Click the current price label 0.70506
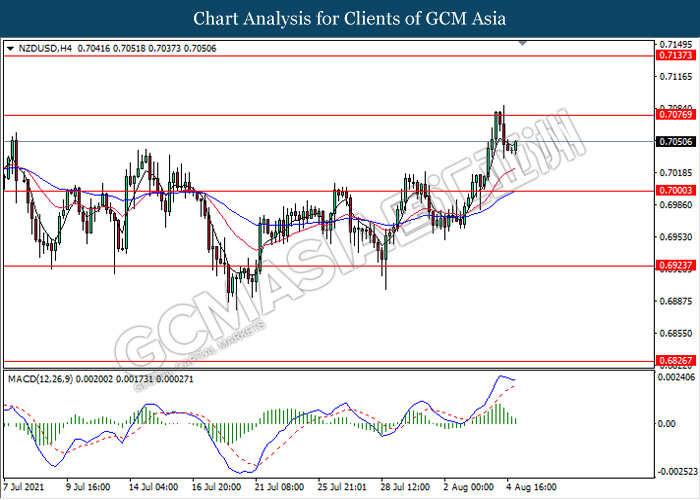 tap(676, 142)
